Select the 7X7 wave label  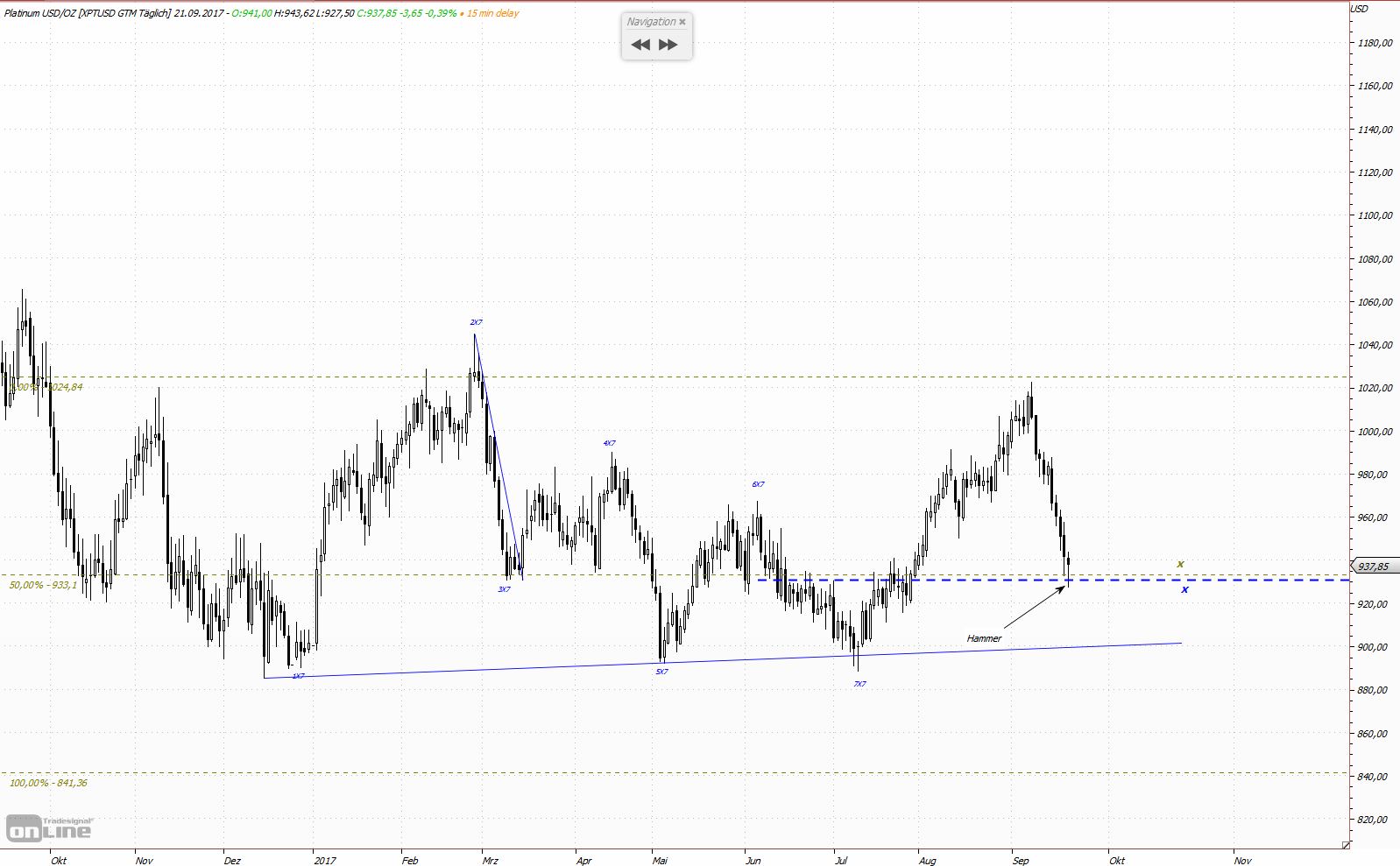(x=859, y=684)
